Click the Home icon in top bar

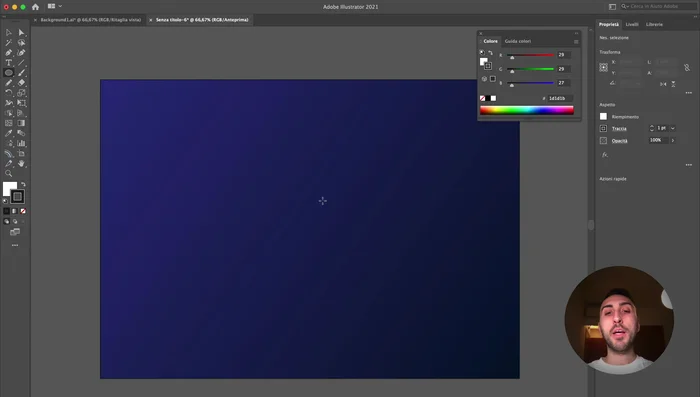35,7
